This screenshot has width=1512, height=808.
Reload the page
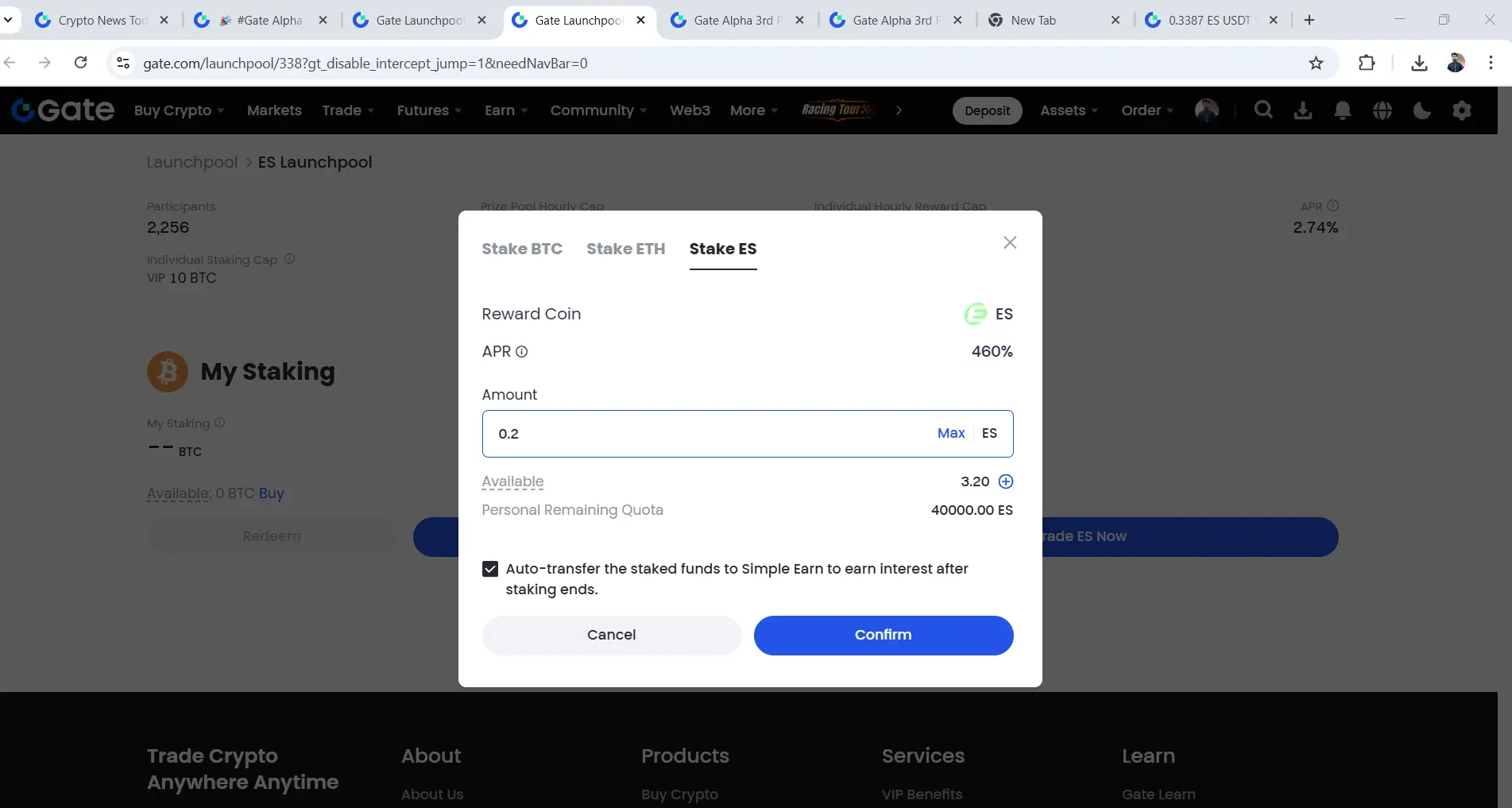(80, 63)
